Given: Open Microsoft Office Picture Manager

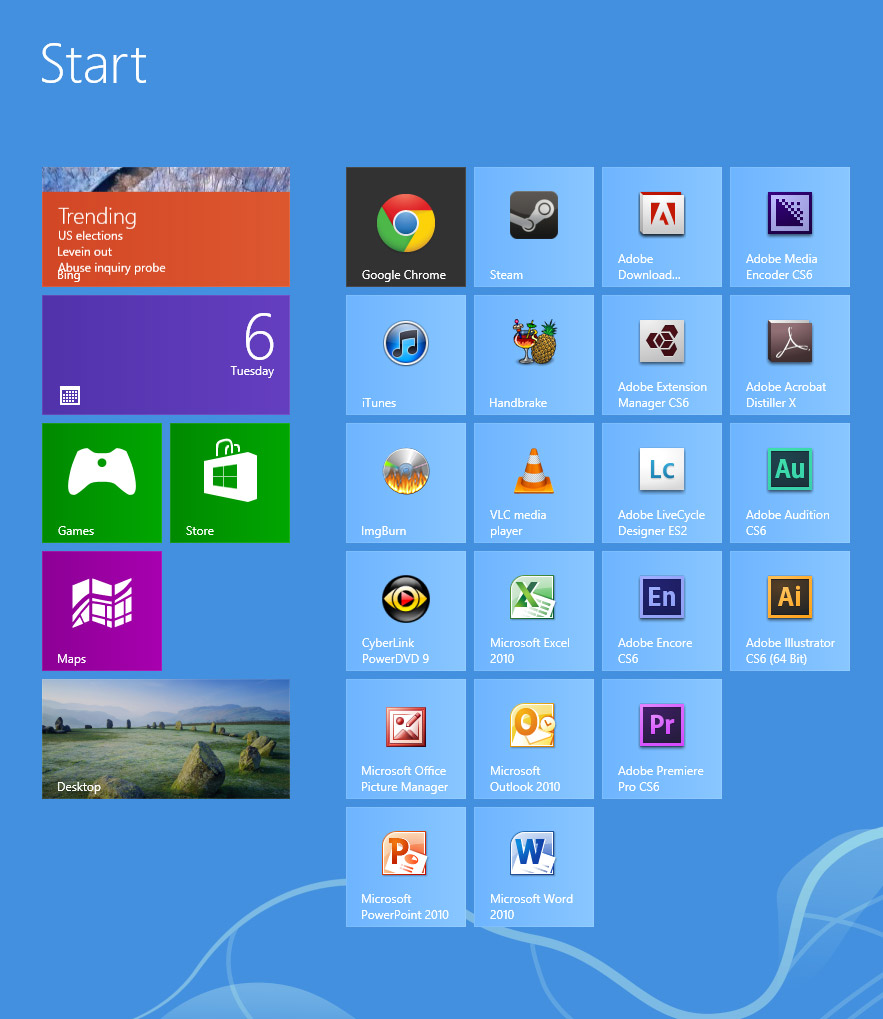Looking at the screenshot, I should (405, 739).
